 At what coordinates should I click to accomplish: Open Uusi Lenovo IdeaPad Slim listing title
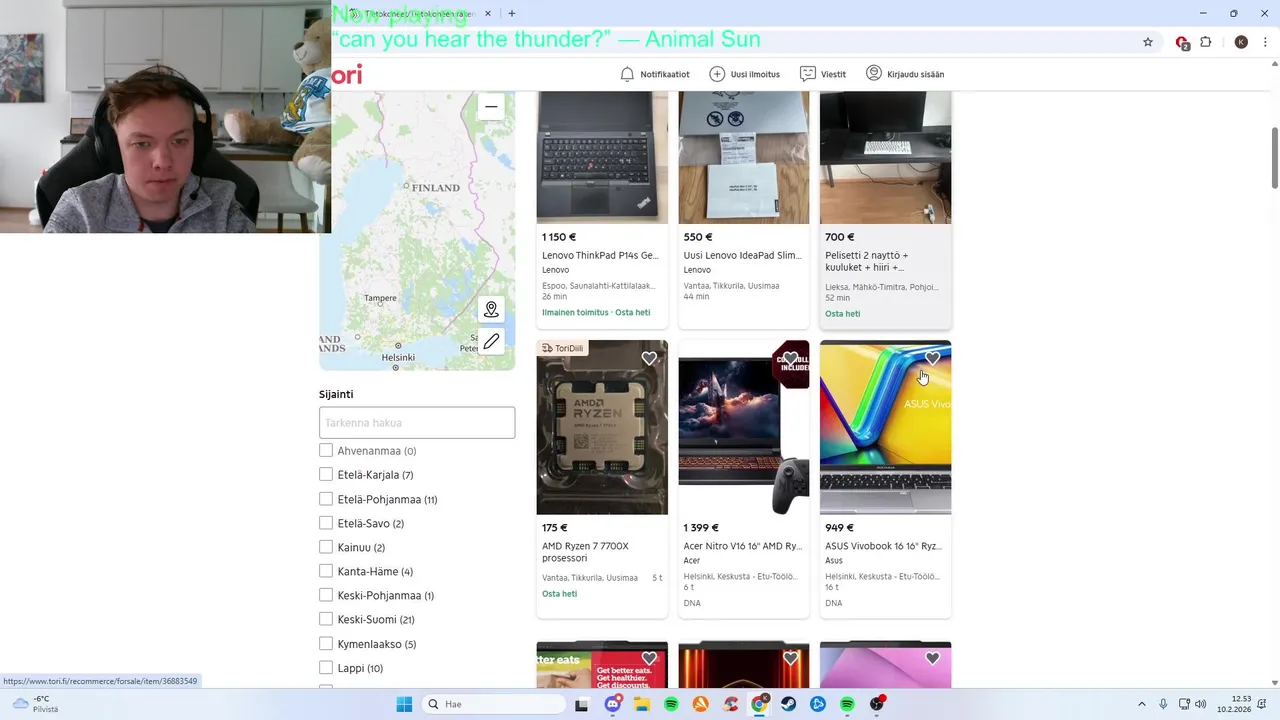742,255
